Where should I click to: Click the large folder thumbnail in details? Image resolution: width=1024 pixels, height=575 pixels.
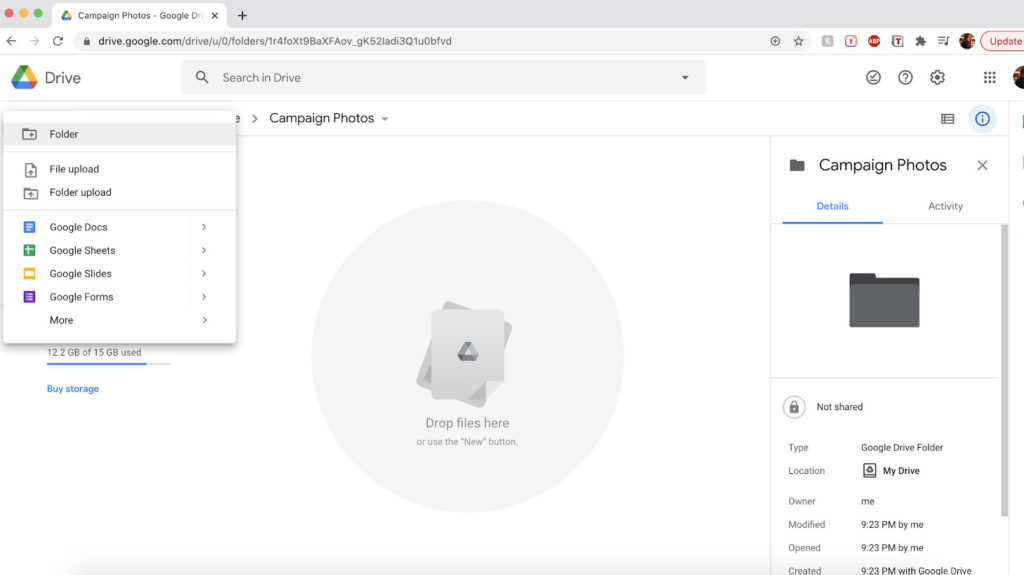click(x=884, y=300)
